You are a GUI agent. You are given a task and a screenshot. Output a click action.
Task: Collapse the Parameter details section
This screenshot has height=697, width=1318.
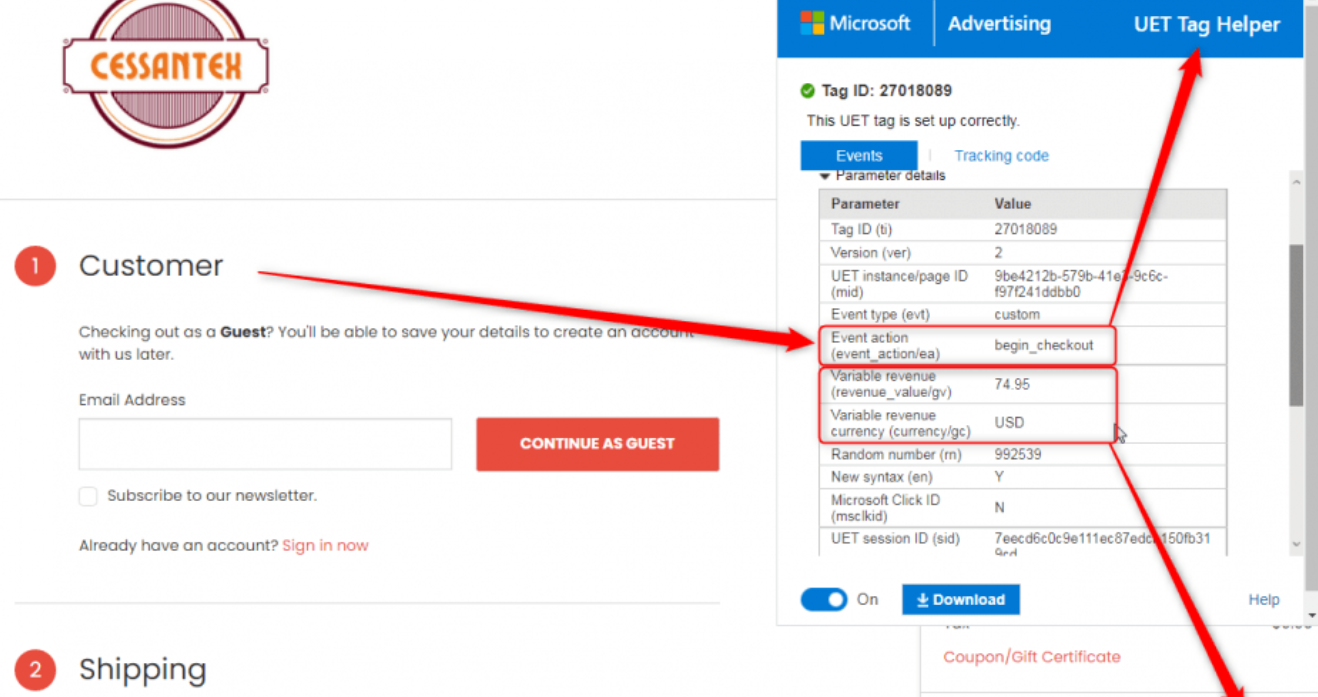click(825, 177)
